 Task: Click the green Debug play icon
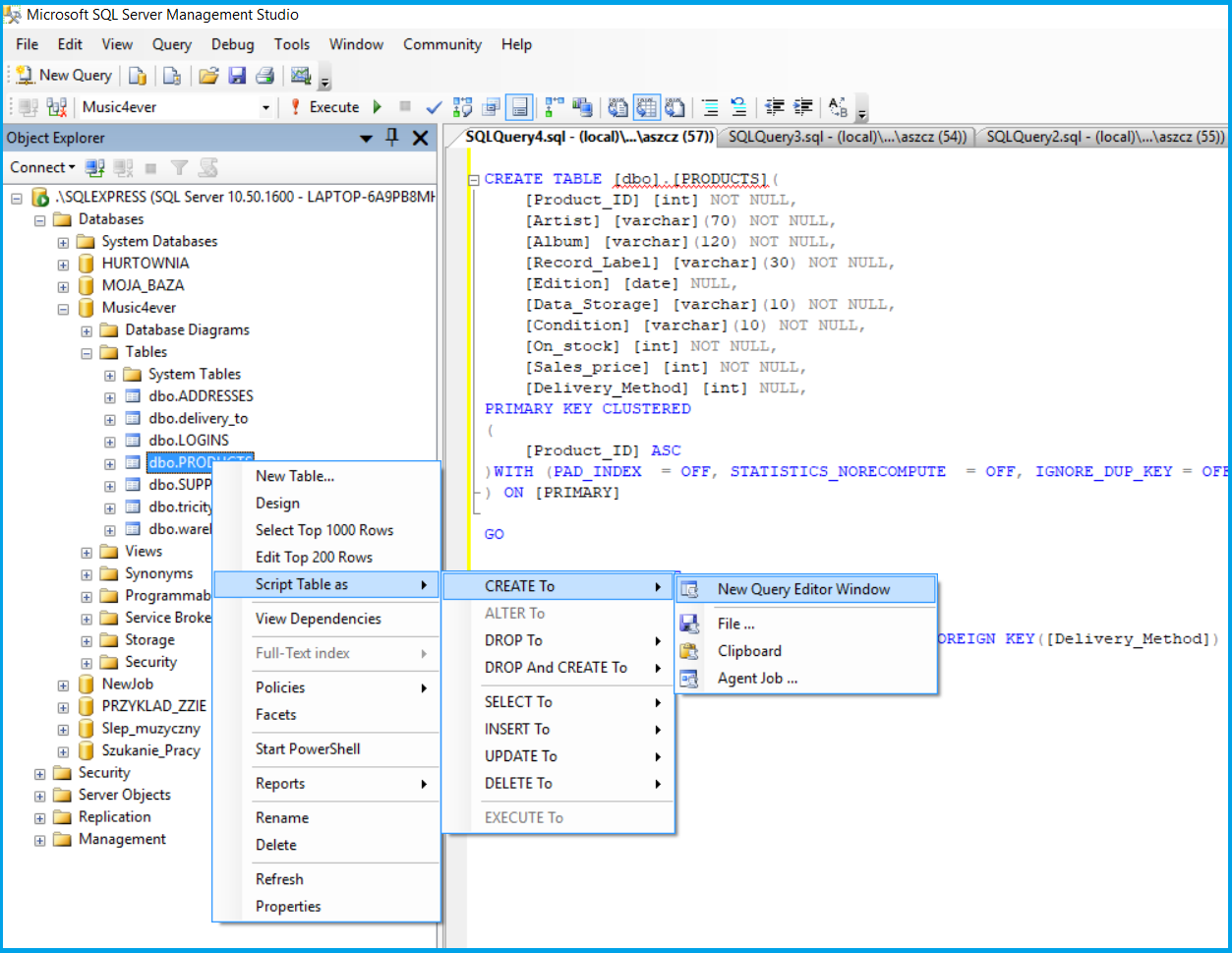[377, 107]
